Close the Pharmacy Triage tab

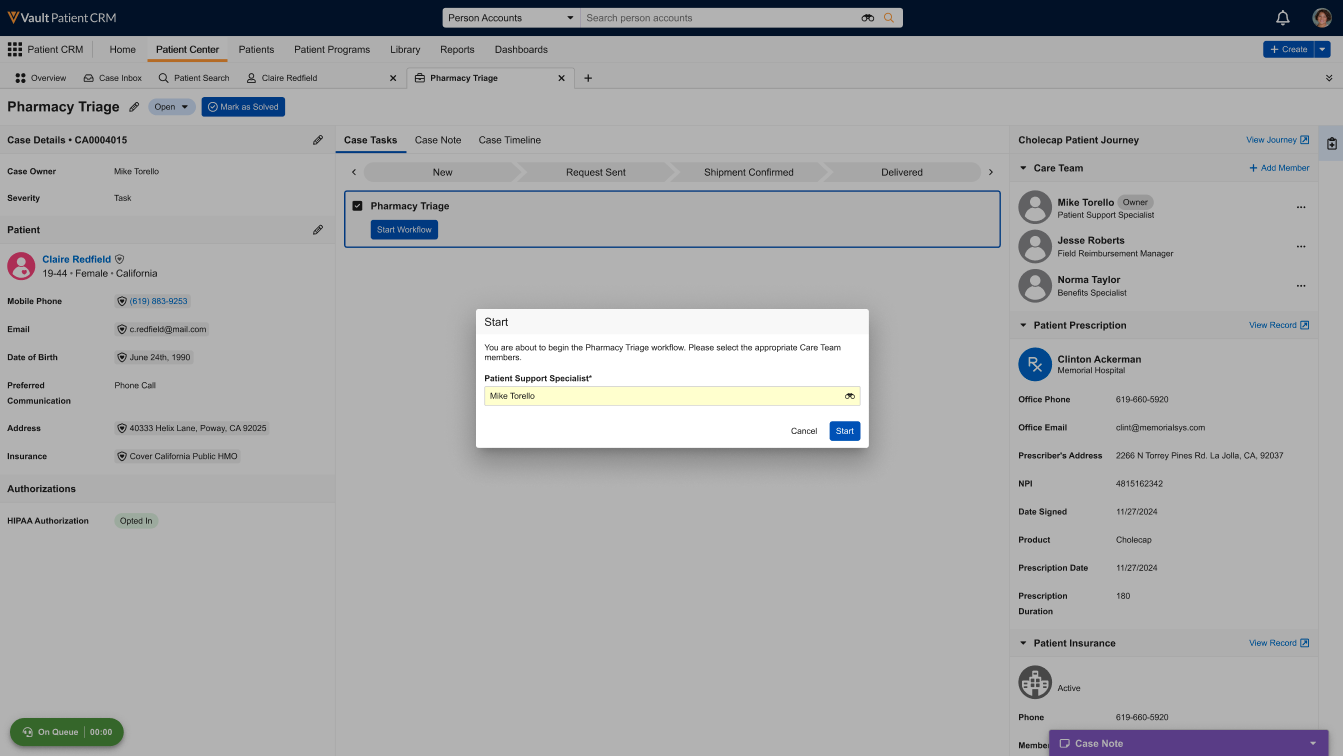tap(561, 78)
